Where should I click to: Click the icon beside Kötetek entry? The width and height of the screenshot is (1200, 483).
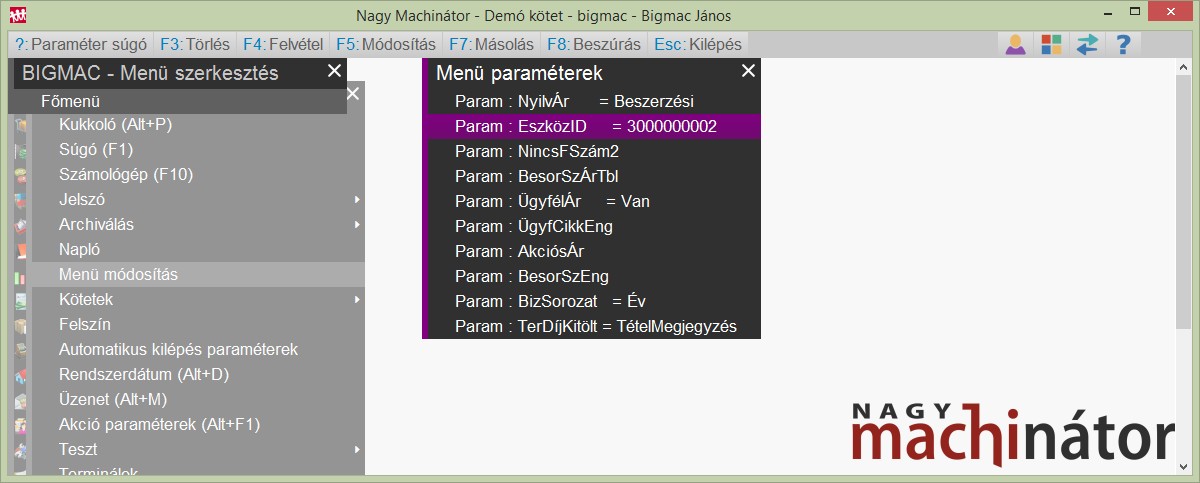tap(22, 299)
